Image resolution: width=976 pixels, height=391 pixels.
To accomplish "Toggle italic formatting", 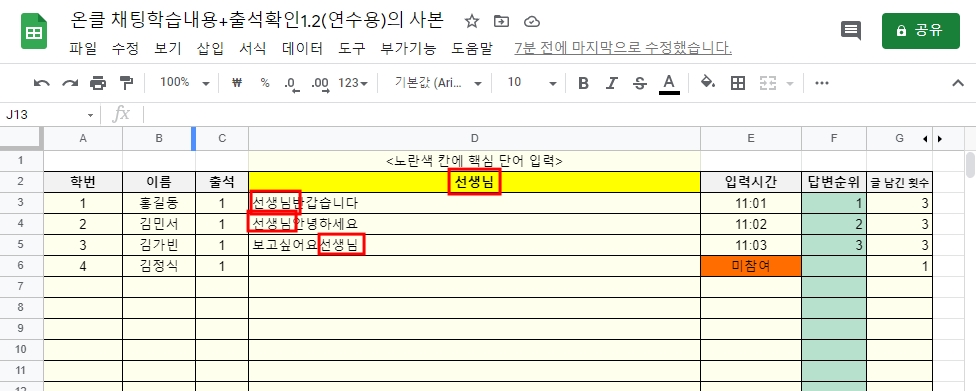I will pos(612,83).
